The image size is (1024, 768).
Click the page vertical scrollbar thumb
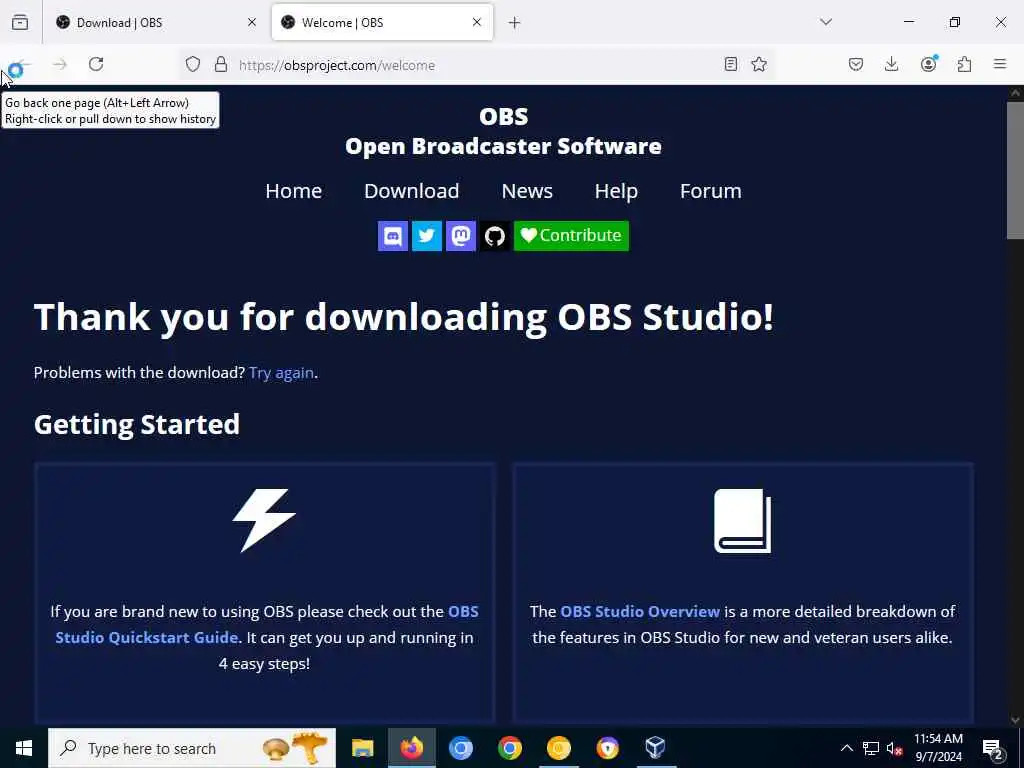pos(1015,171)
